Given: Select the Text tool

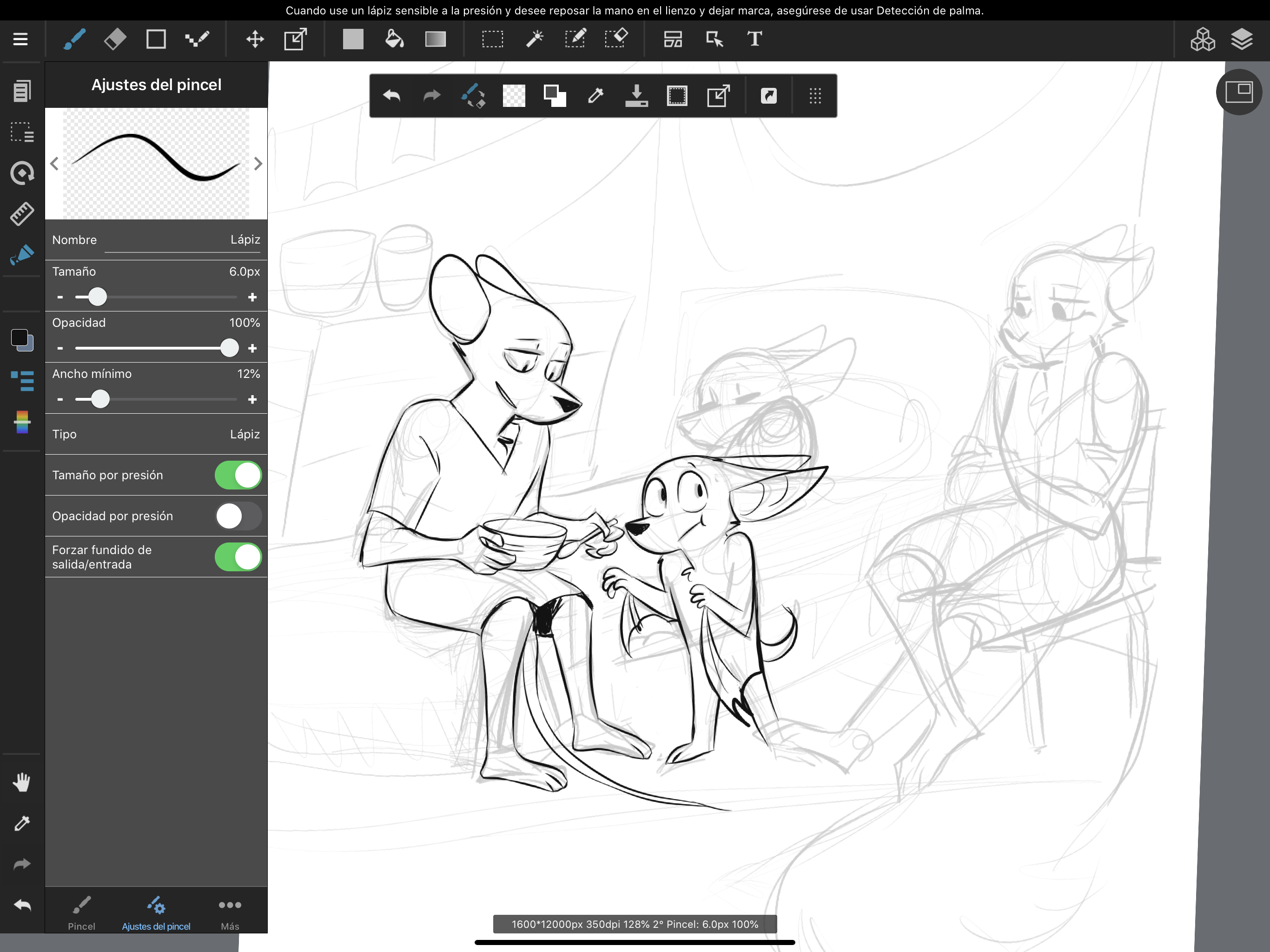Looking at the screenshot, I should [754, 39].
